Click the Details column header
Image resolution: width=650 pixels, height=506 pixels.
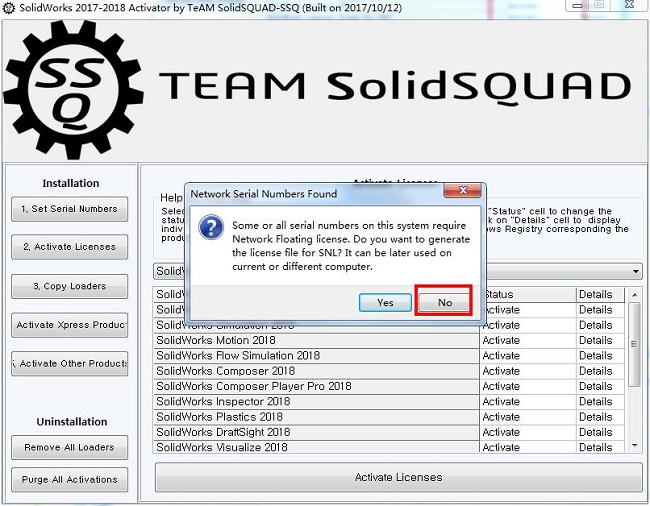click(600, 295)
